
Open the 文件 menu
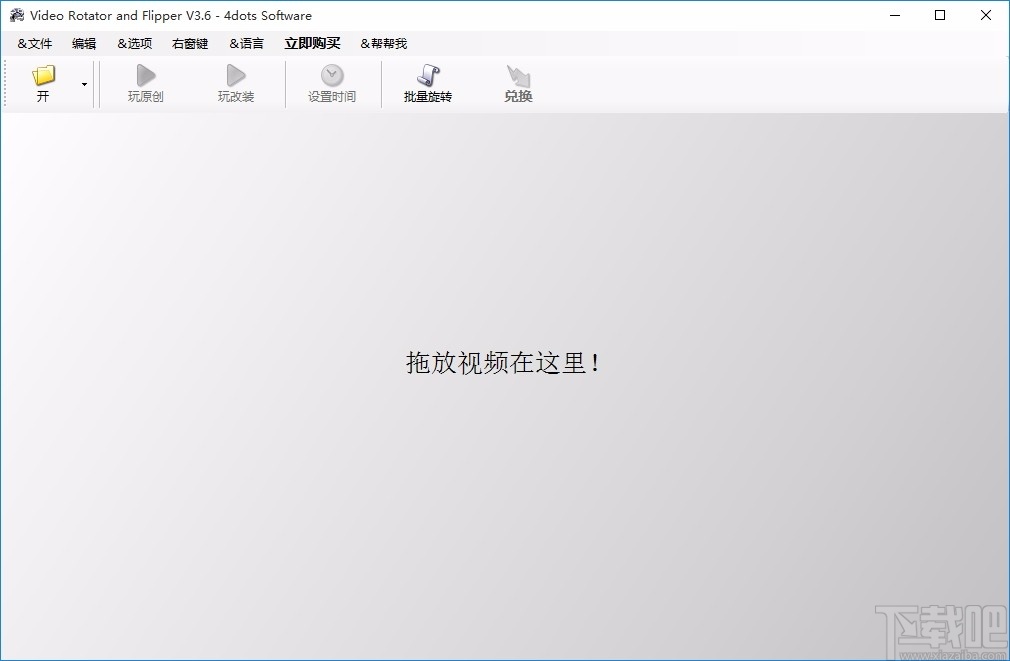(34, 43)
